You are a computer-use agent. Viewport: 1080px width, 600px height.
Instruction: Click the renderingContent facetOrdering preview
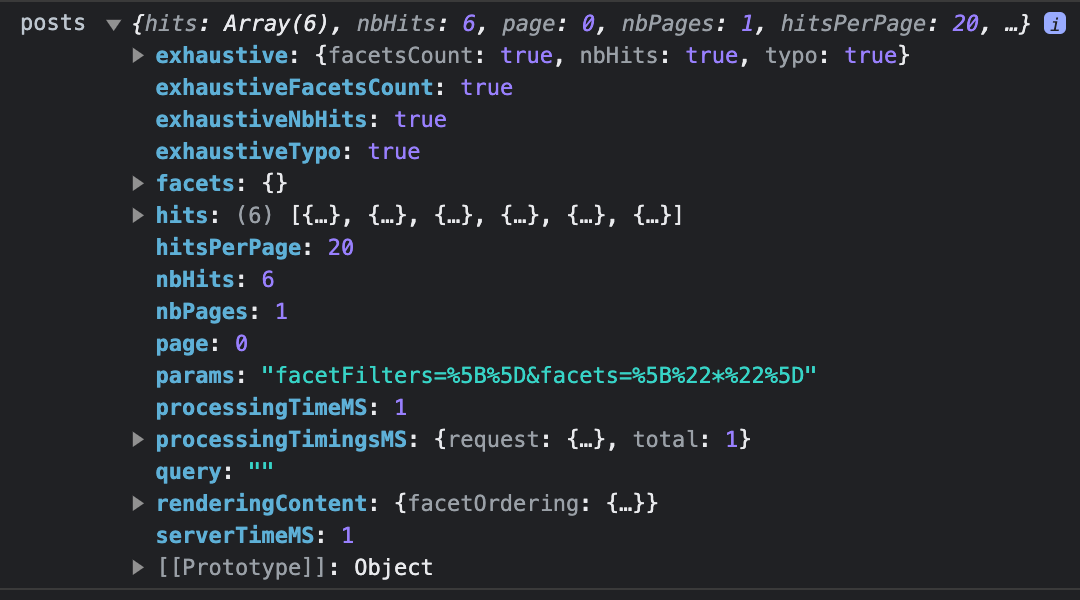point(526,504)
